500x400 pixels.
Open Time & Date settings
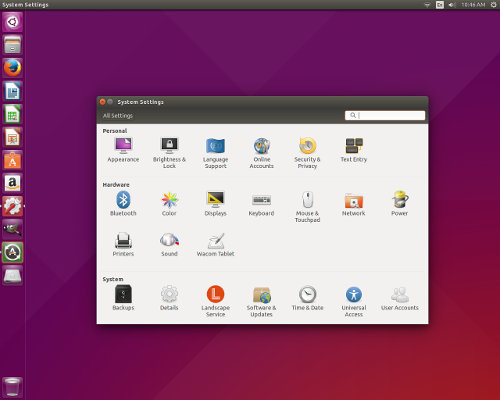307,298
